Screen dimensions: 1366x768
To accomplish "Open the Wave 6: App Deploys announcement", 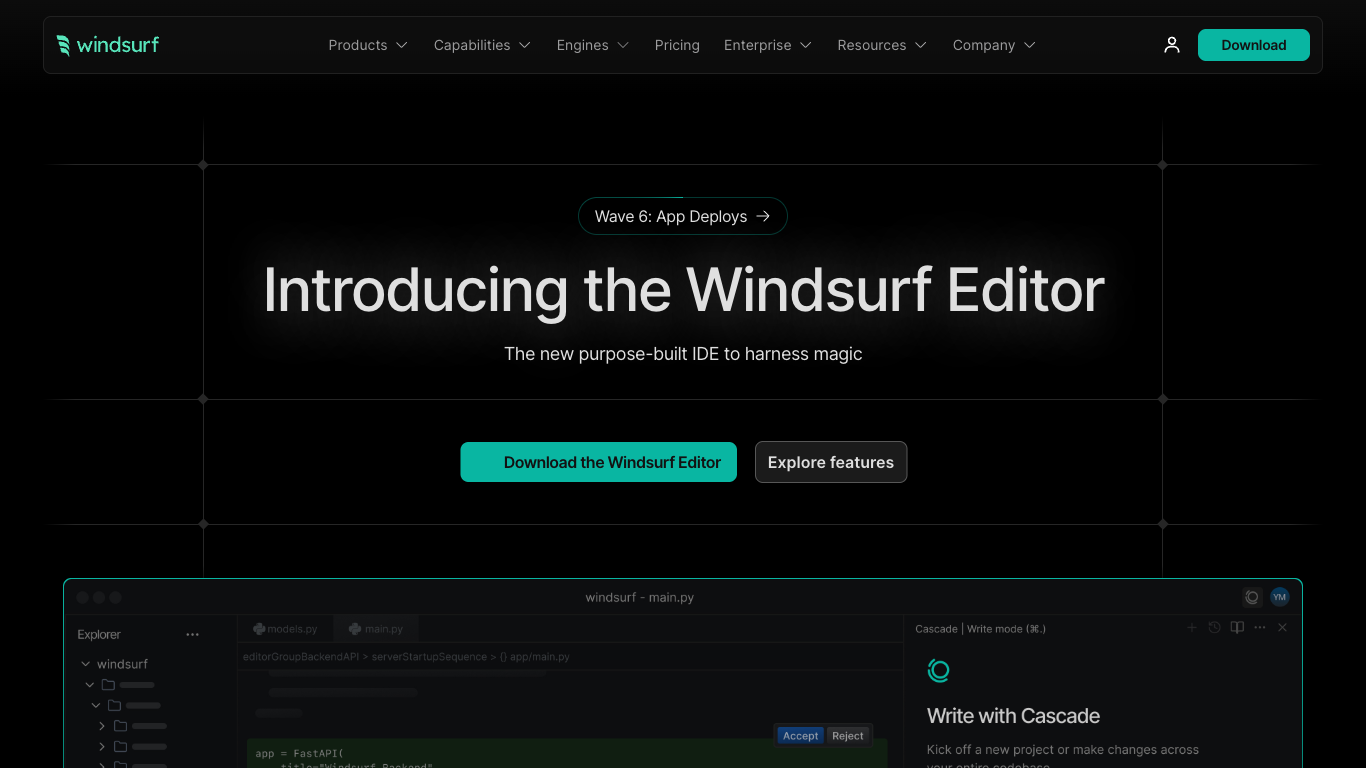I will 683,216.
